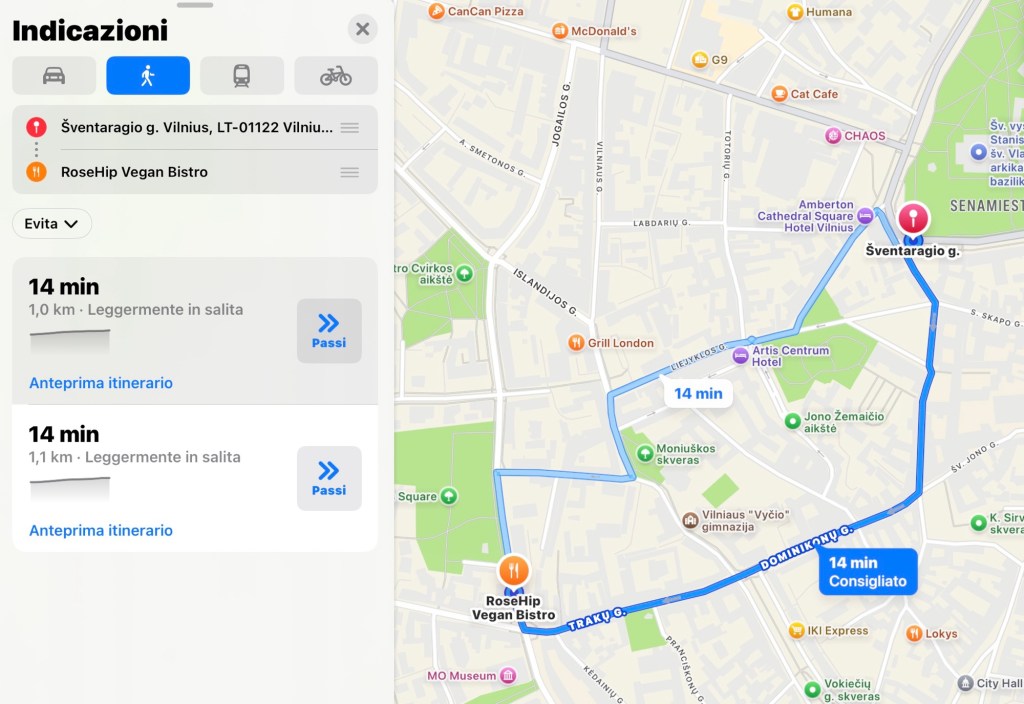The height and width of the screenshot is (704, 1024).
Task: Click the RoseHip Vegan Bistro map marker
Action: point(514,571)
